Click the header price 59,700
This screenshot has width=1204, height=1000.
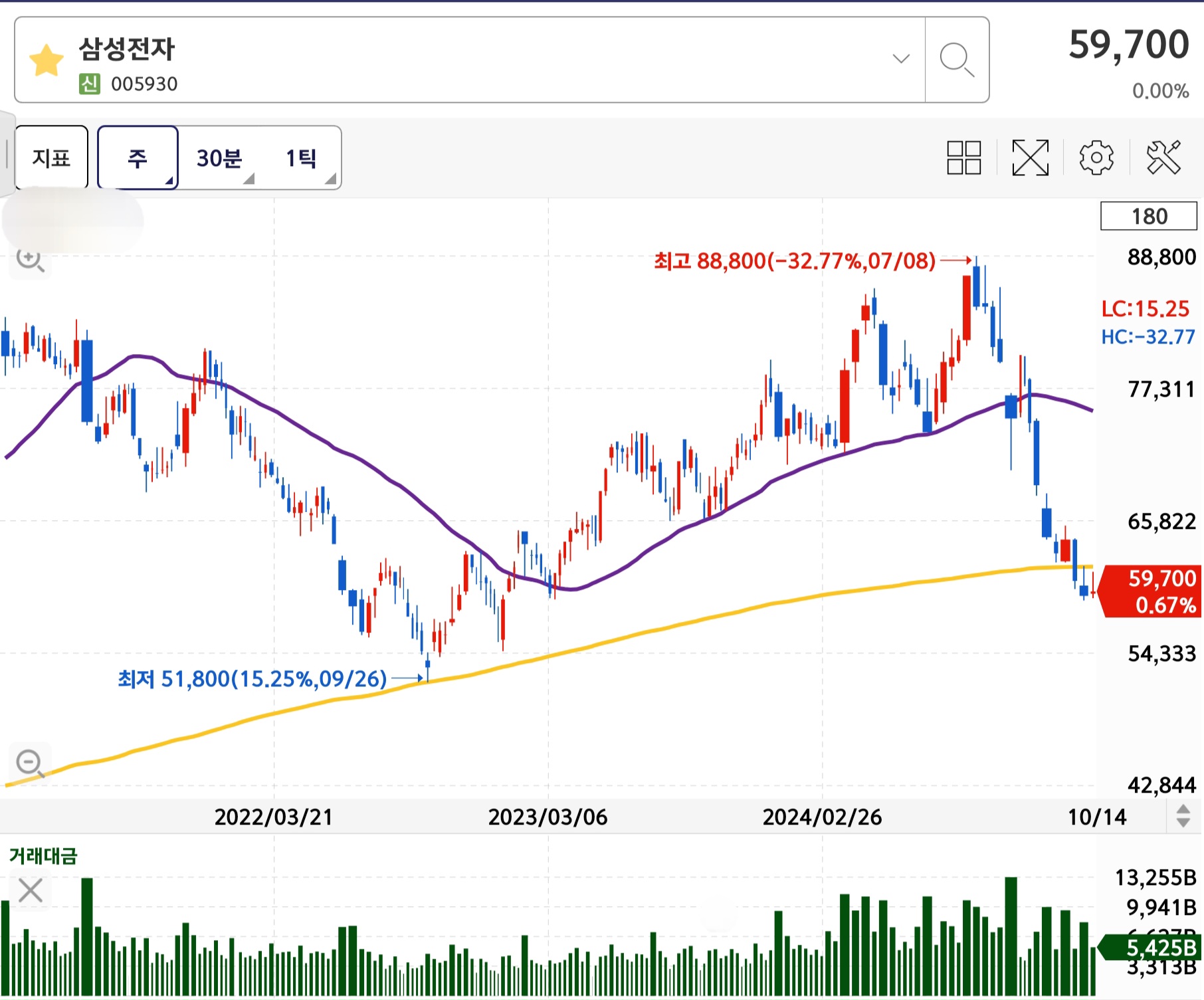(x=1129, y=45)
